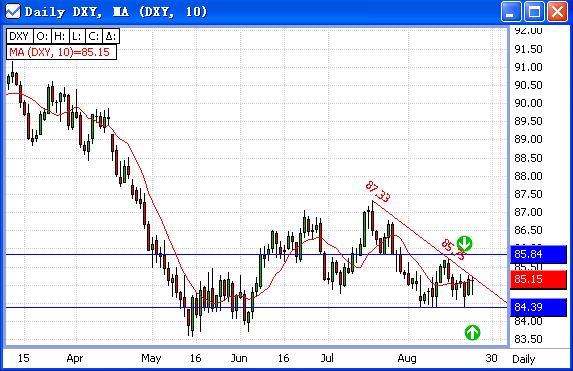Click the 83.50 price axis label
Image resolution: width=573 pixels, height=371 pixels.
pos(528,339)
